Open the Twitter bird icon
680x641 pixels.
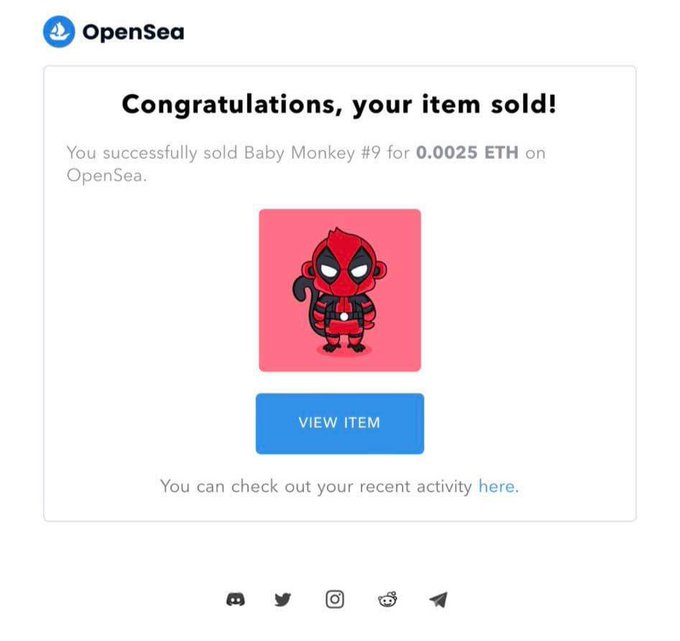tap(283, 599)
